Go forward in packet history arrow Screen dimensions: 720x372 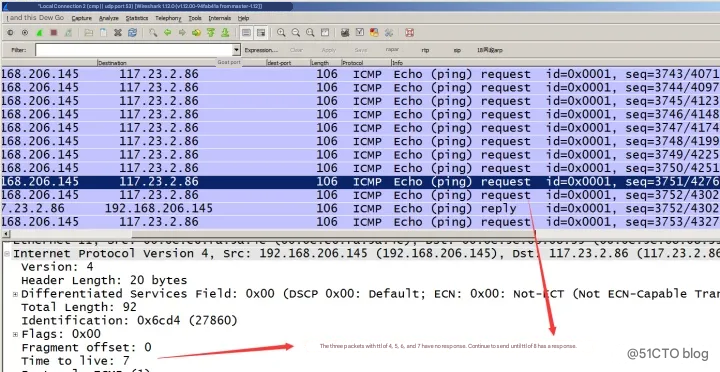click(x=182, y=33)
